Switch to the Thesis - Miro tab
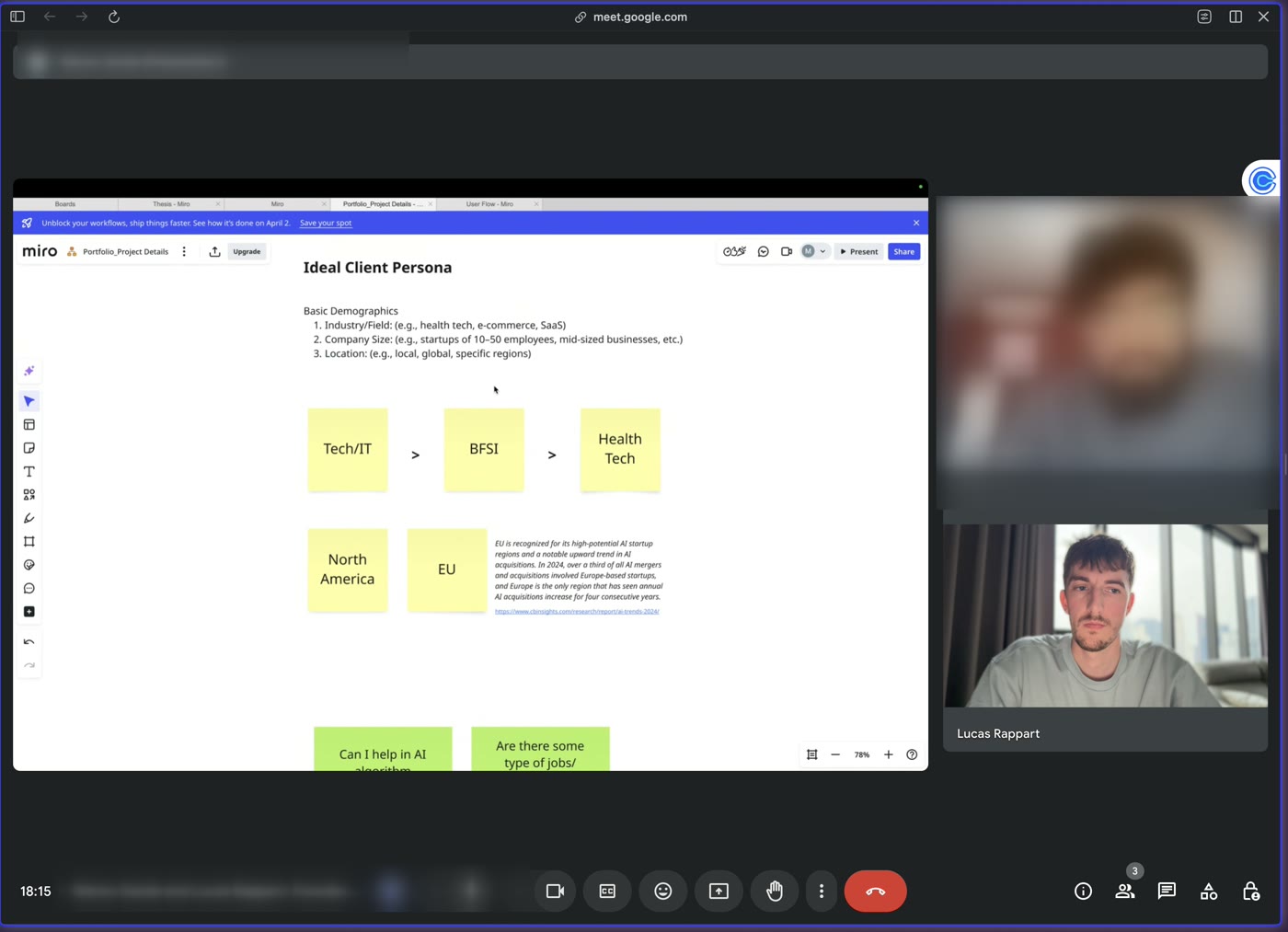Screen dimensions: 1288x932 click(x=171, y=204)
